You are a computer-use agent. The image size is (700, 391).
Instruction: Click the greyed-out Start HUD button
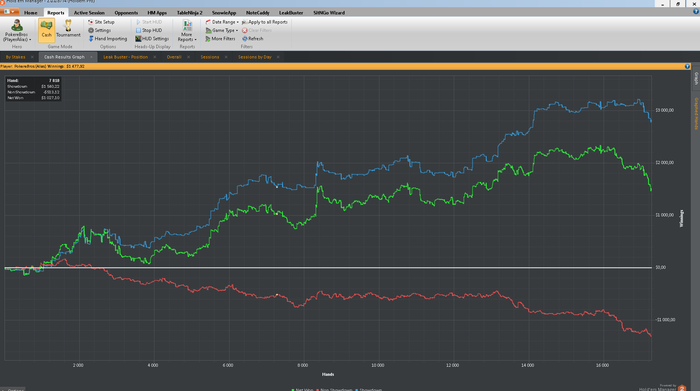[149, 22]
